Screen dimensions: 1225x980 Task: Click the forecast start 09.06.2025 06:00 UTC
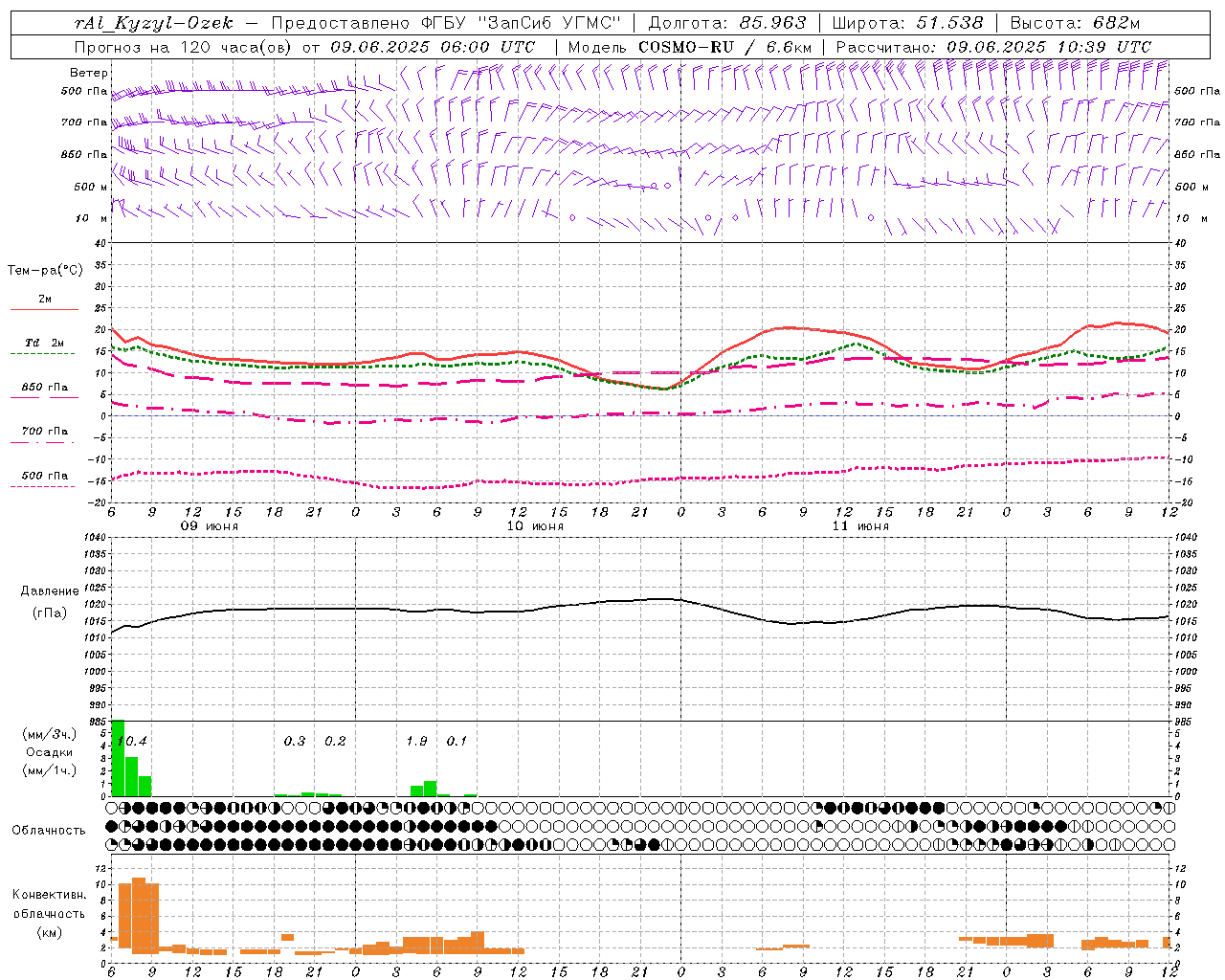pyautogui.click(x=433, y=47)
